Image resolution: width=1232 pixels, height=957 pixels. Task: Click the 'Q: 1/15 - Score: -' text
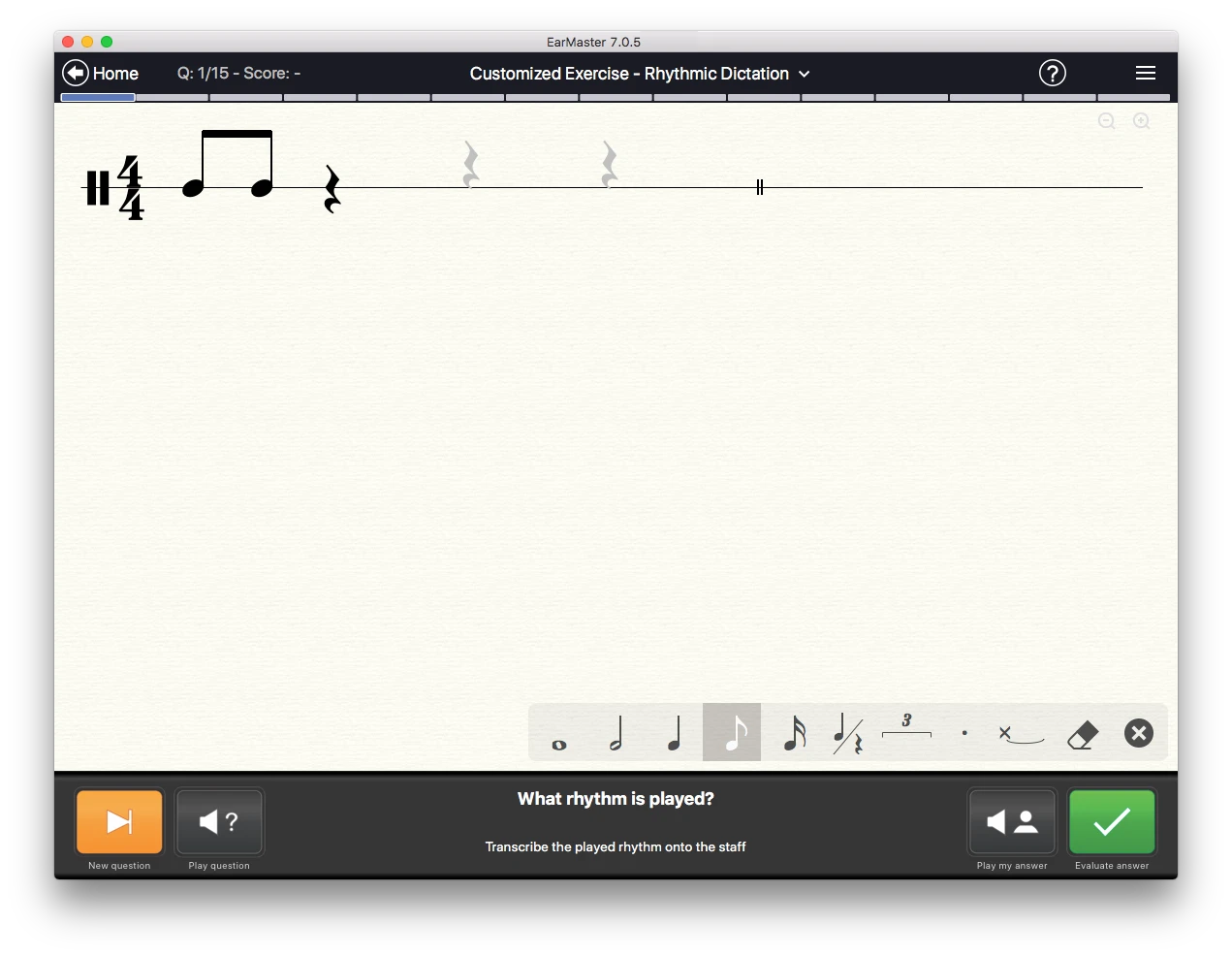[x=238, y=73]
